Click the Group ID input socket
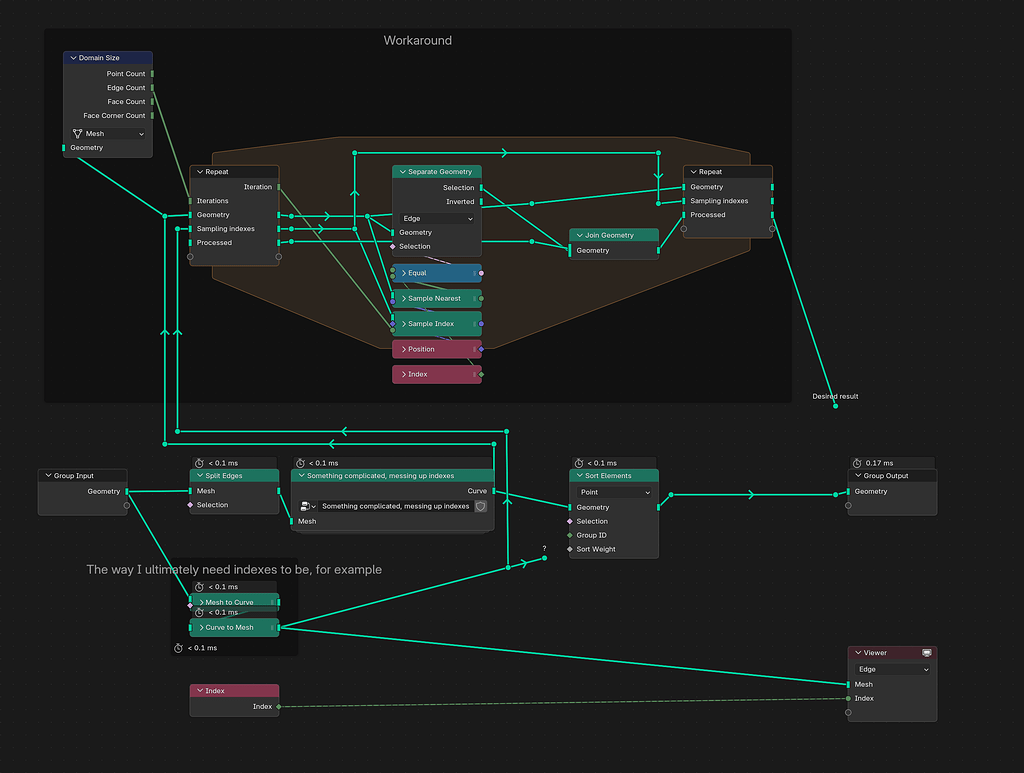 569,535
